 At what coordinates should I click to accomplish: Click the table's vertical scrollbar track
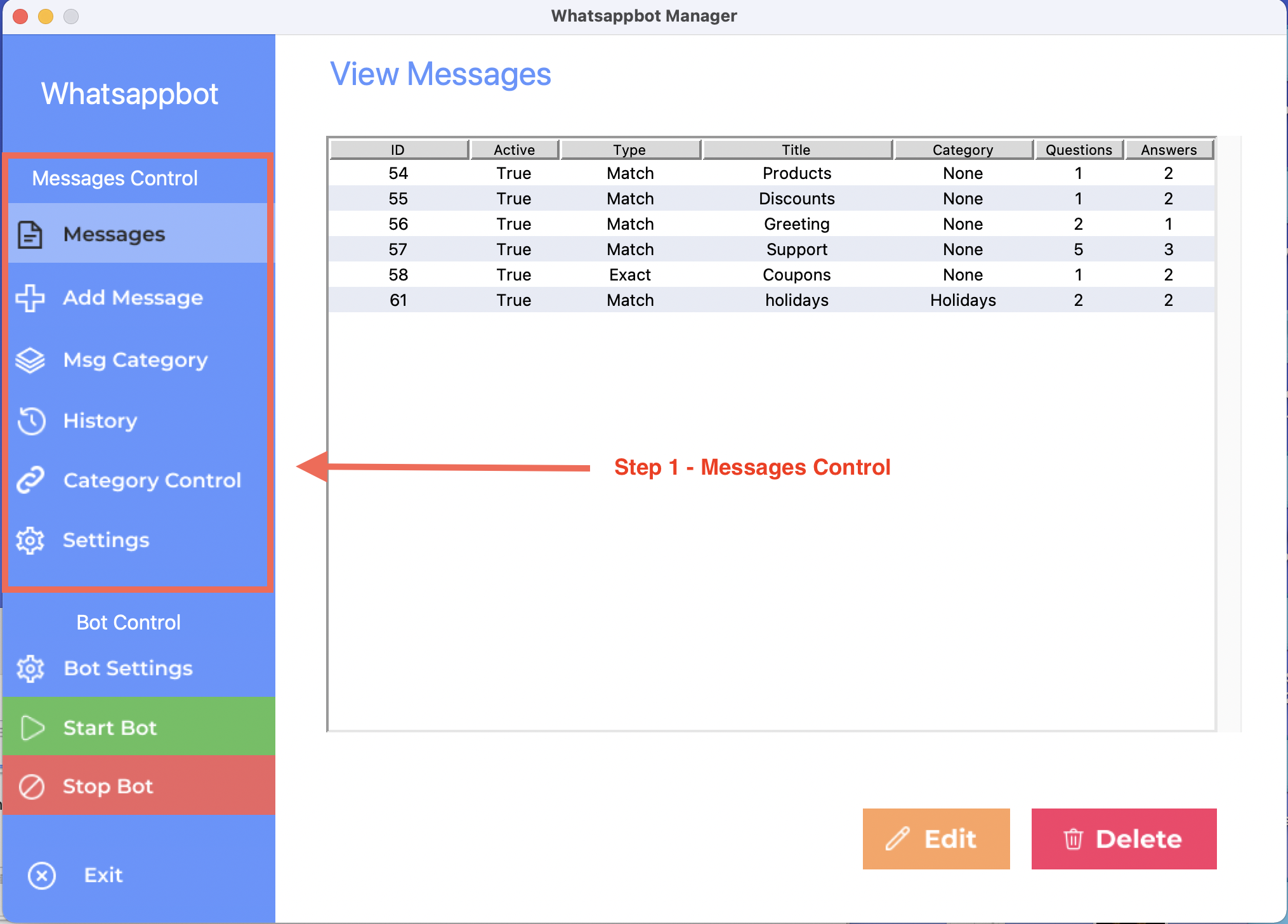[x=1229, y=434]
